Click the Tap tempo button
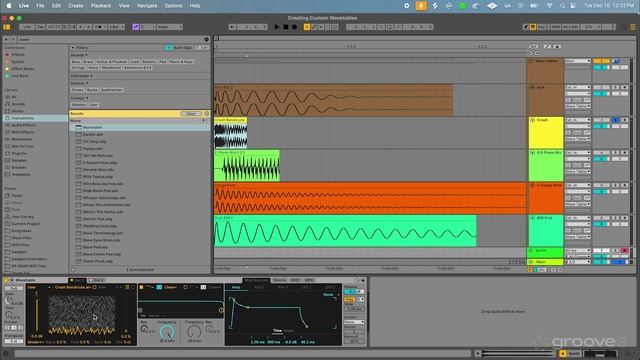Image resolution: width=640 pixels, height=360 pixels. (40, 27)
